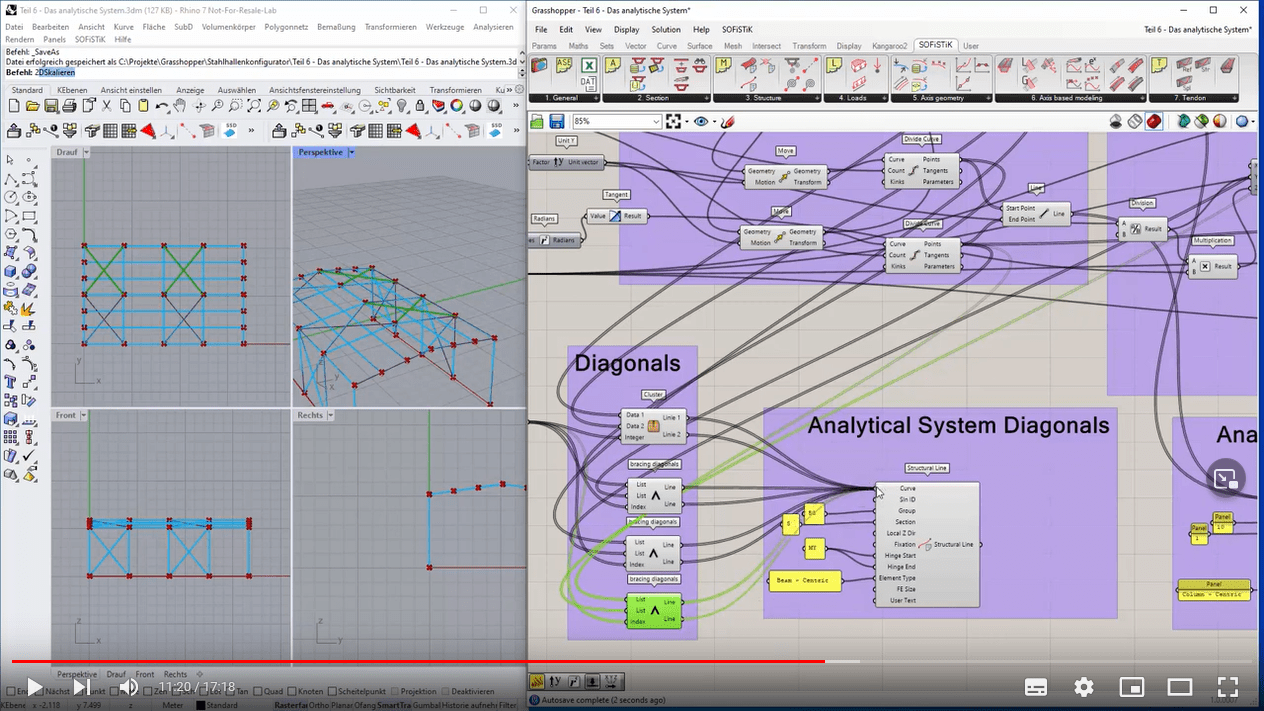Open the Grasshopper save file icon
The height and width of the screenshot is (711, 1264).
(558, 121)
